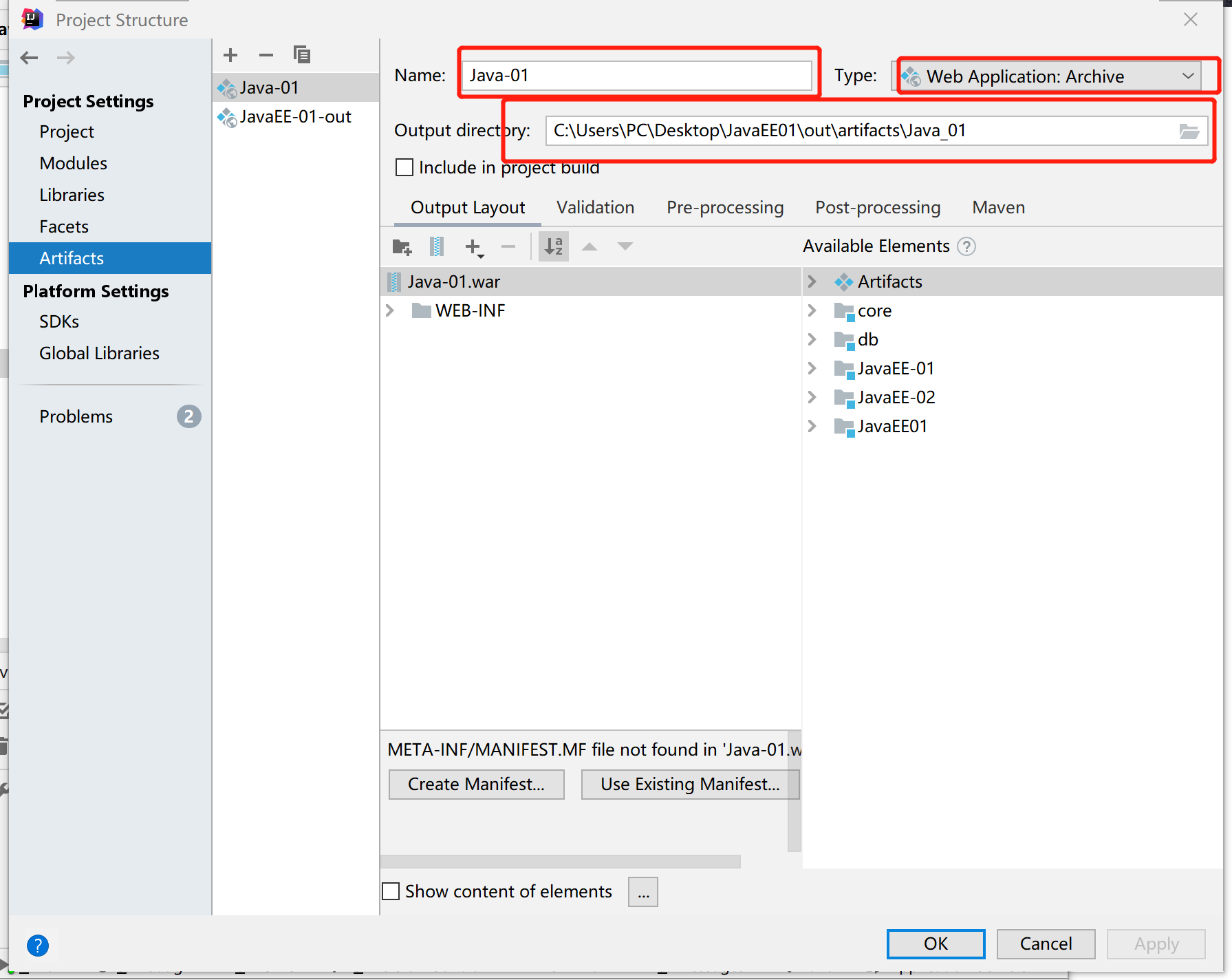
Task: Enable Include in project build
Action: (404, 167)
